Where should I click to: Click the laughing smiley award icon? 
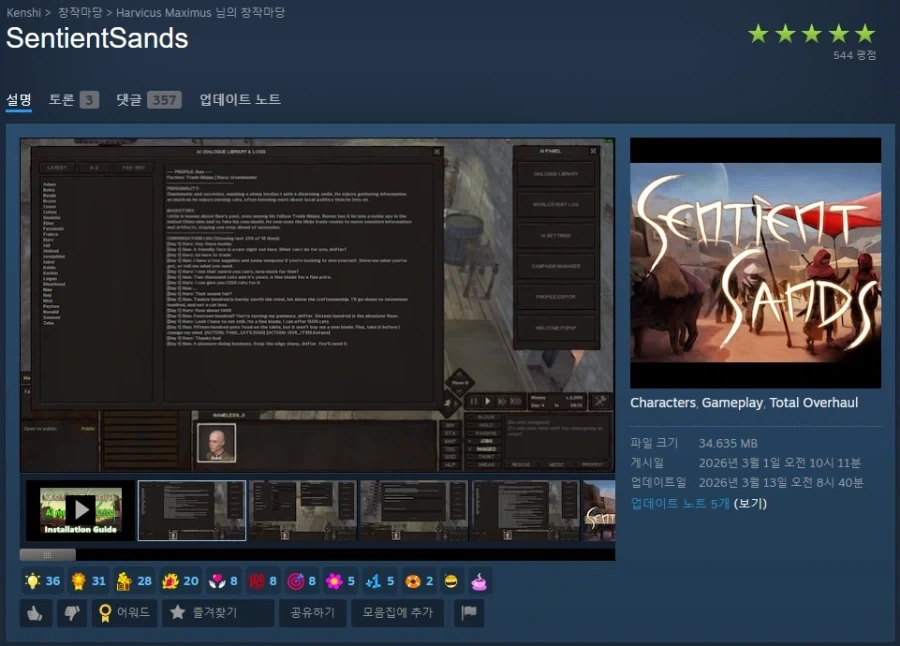click(451, 581)
